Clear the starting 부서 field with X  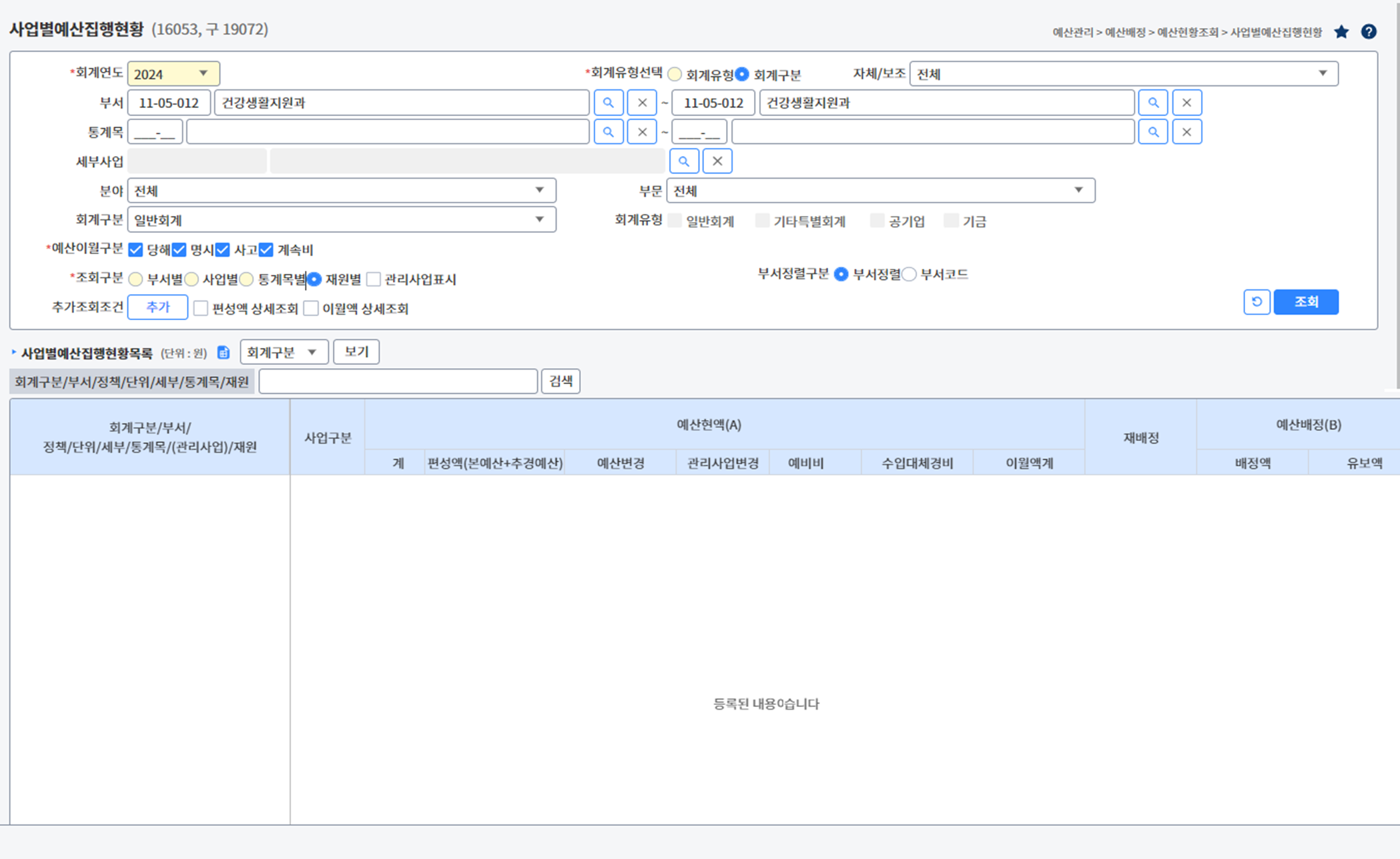coord(642,103)
